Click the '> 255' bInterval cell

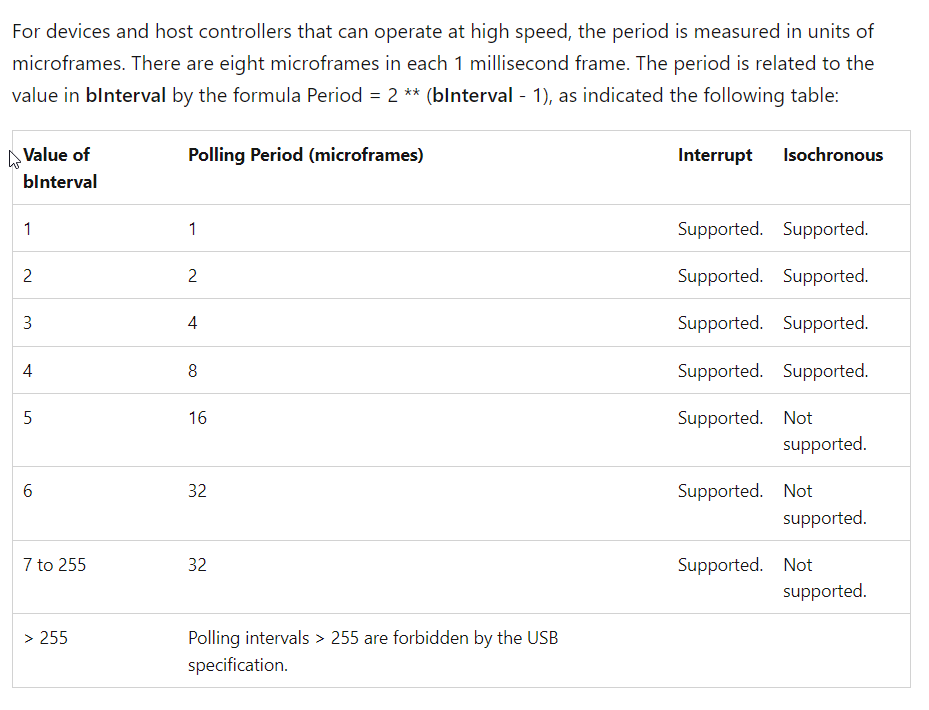(x=46, y=638)
